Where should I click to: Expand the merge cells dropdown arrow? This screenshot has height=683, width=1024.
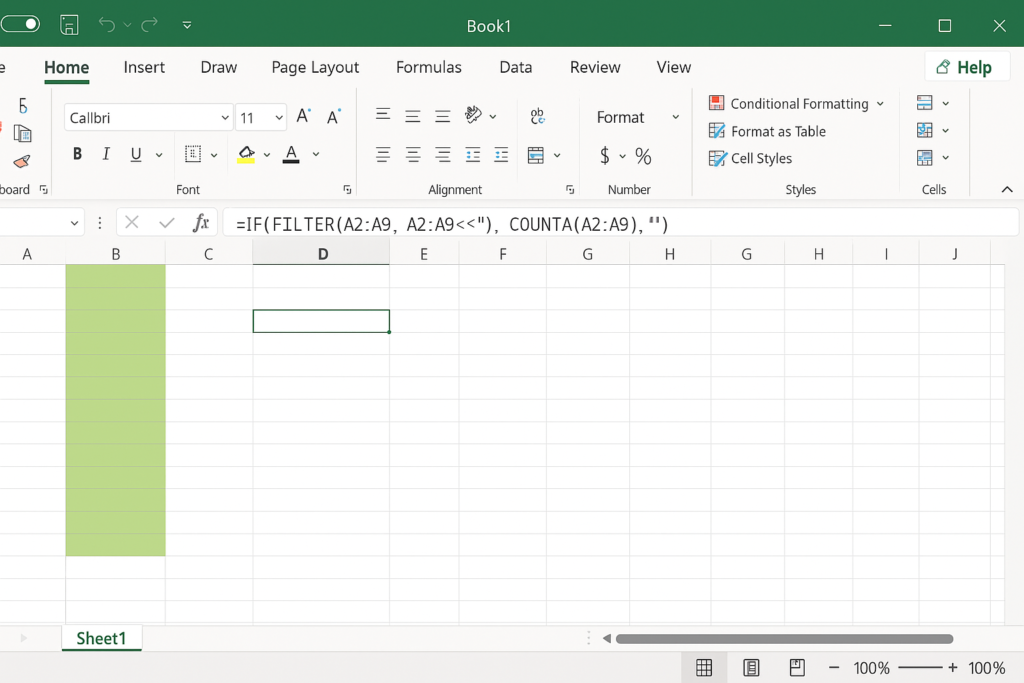pos(557,155)
